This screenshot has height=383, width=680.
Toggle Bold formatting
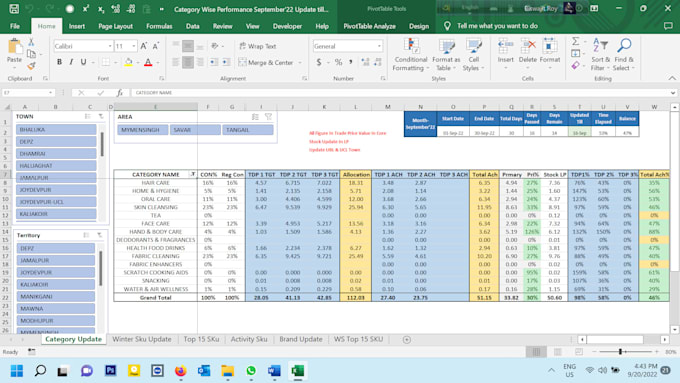[59, 62]
